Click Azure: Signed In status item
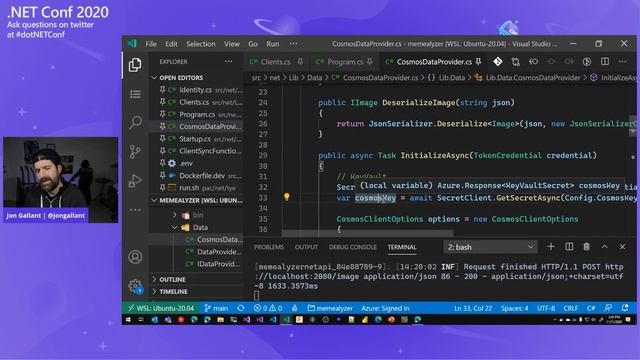Image resolution: width=640 pixels, height=360 pixels. click(x=385, y=308)
